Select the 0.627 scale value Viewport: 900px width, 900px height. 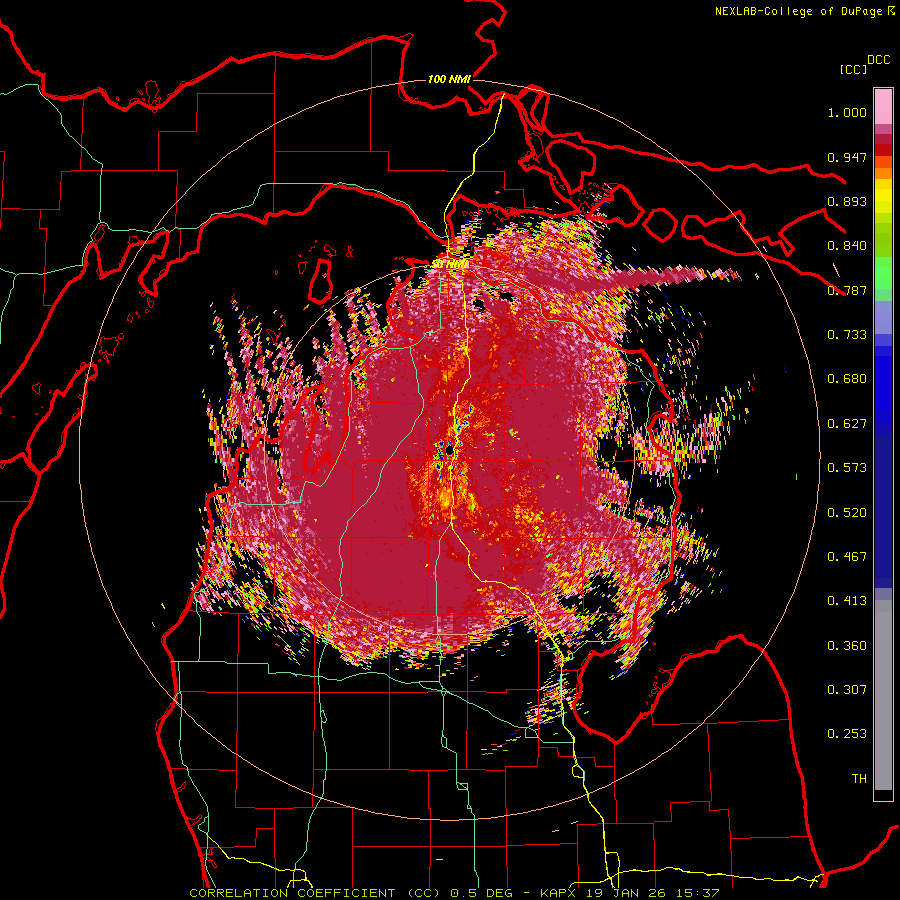[847, 424]
